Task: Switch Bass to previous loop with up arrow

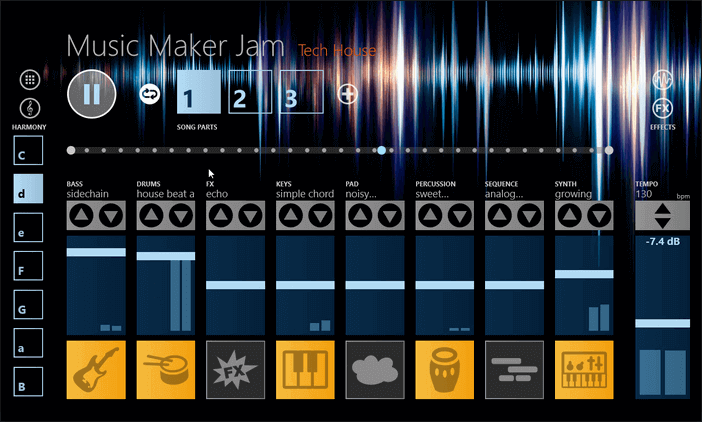Action: [81, 216]
